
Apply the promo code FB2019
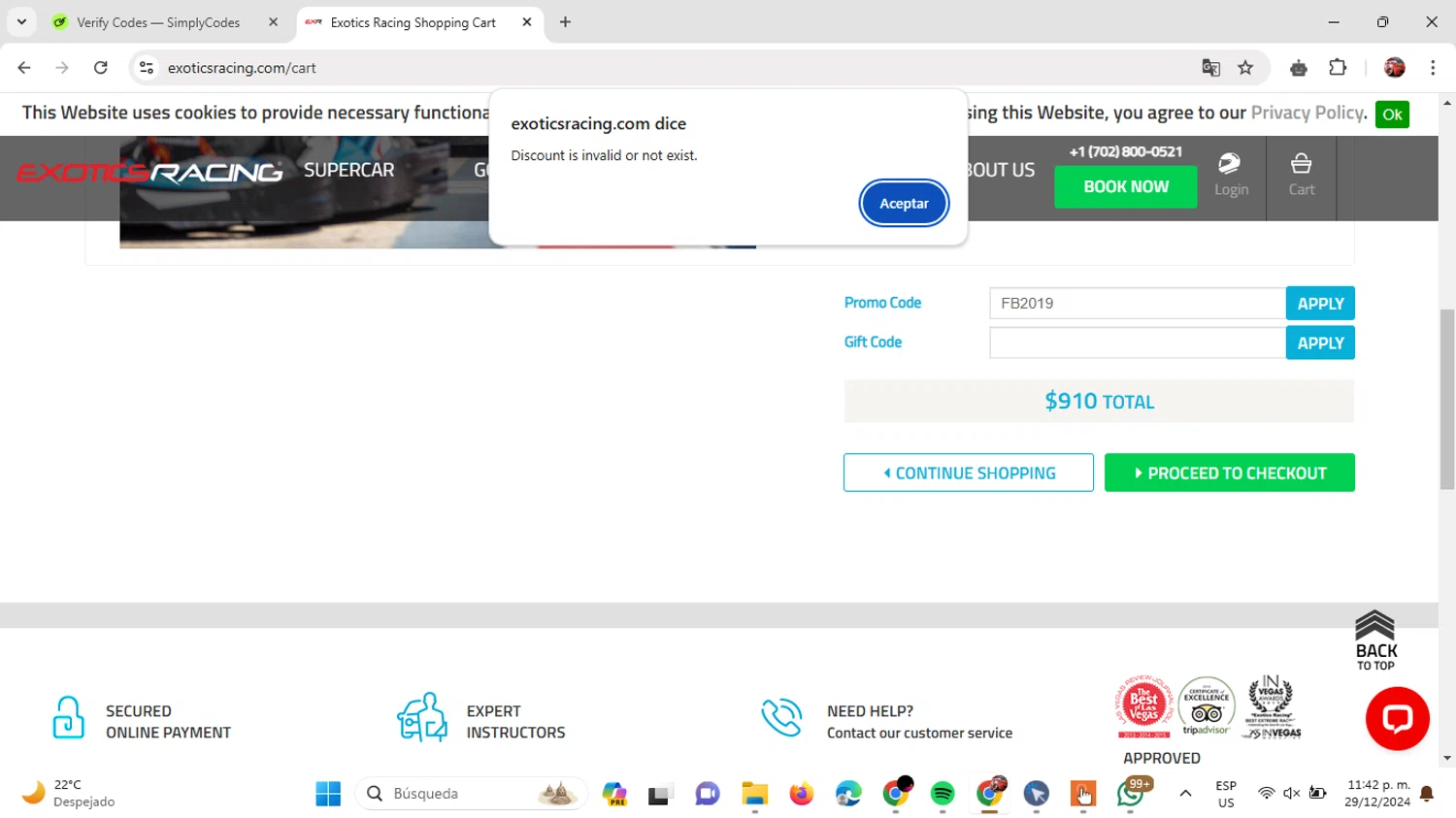point(1320,304)
